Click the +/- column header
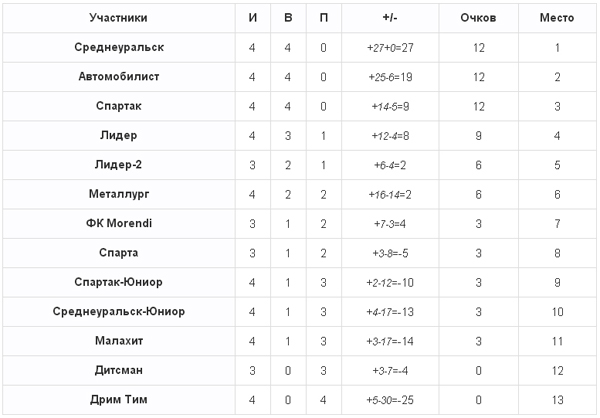The image size is (600, 418). 390,18
